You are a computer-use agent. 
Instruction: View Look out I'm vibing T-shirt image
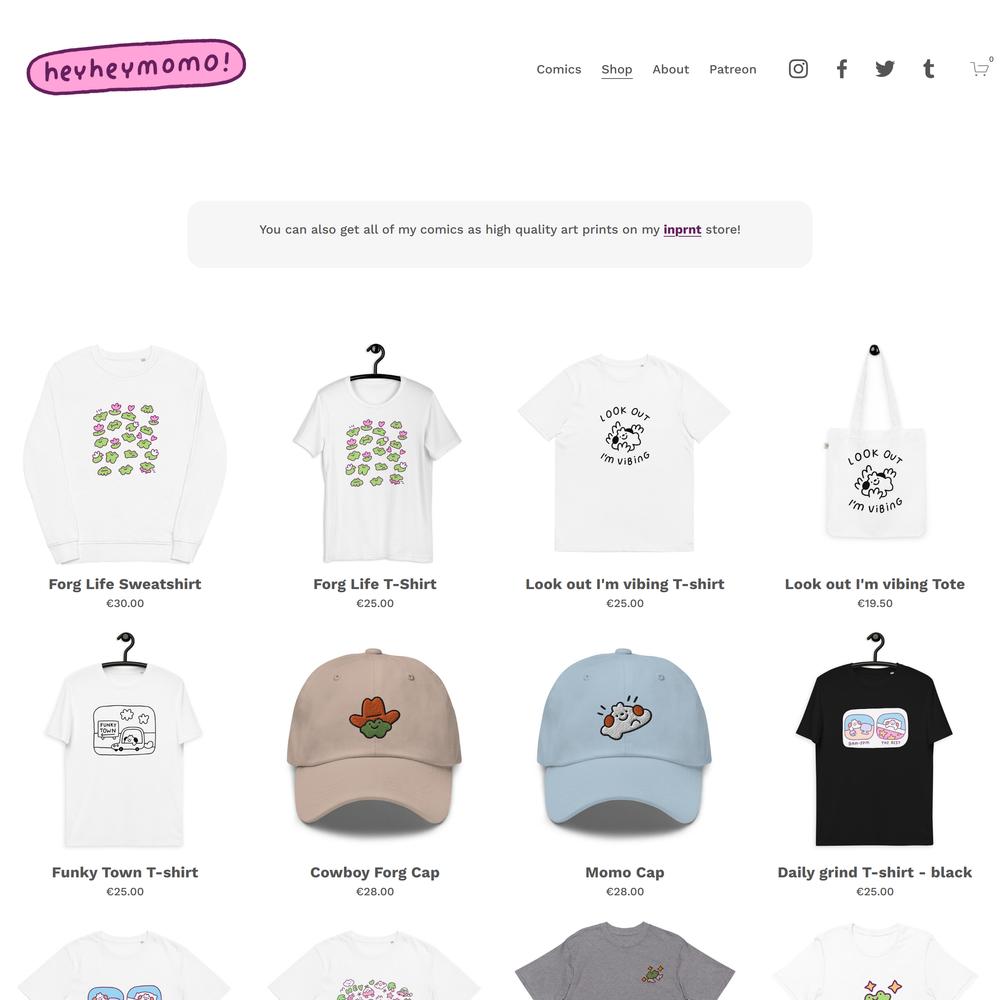click(x=624, y=453)
